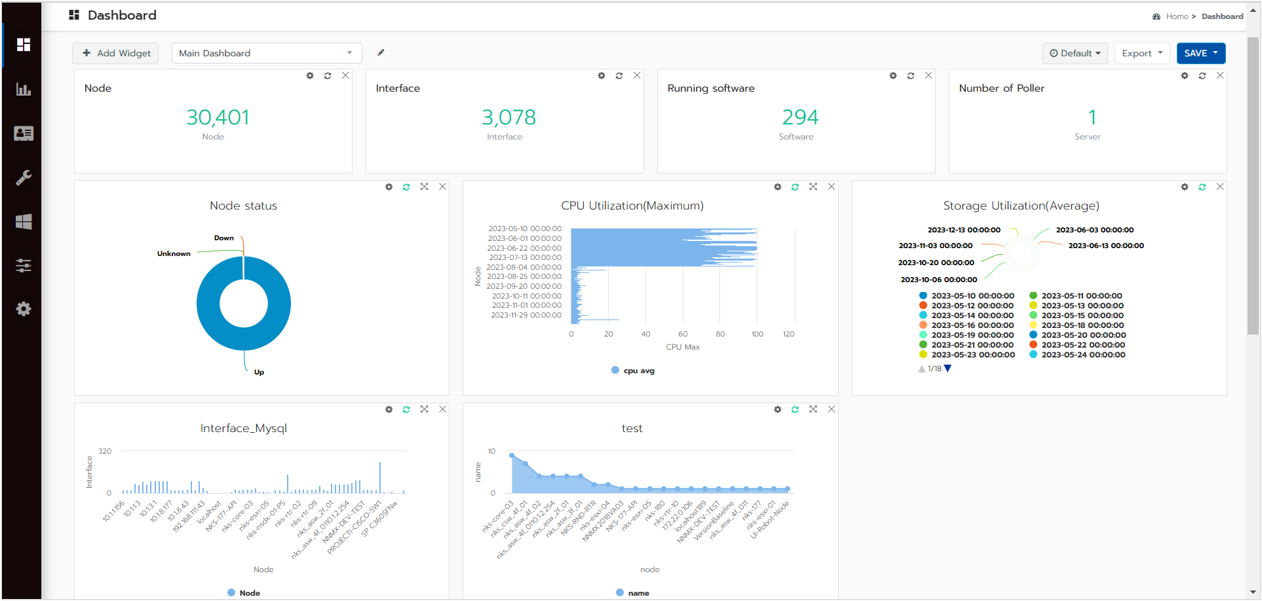Toggle name legend in test chart
This screenshot has height=601, width=1262.
(632, 593)
